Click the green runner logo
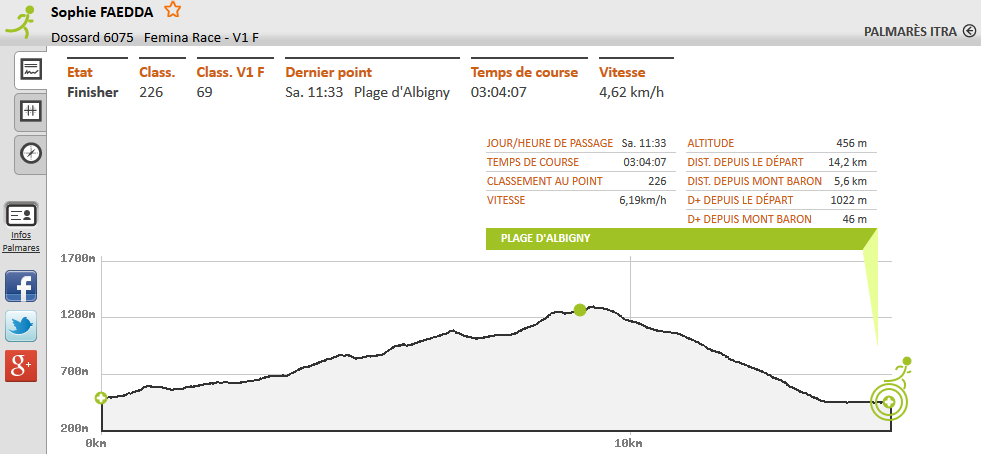The width and height of the screenshot is (981, 454). point(18,22)
